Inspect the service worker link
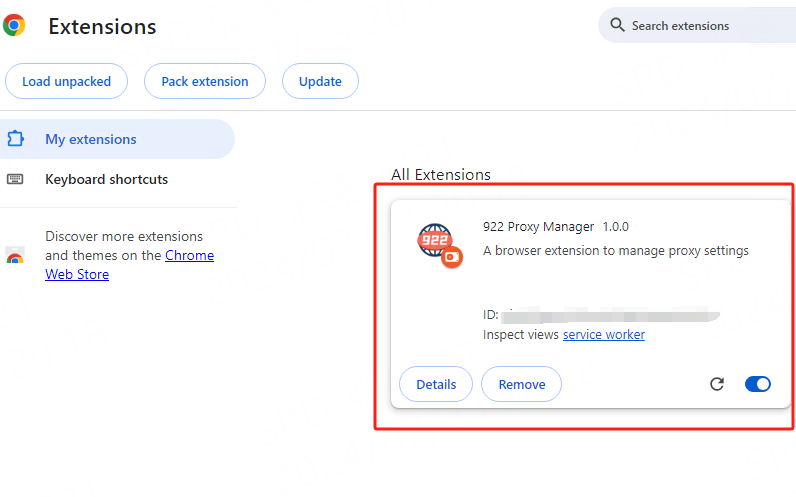The image size is (796, 497). tap(603, 335)
